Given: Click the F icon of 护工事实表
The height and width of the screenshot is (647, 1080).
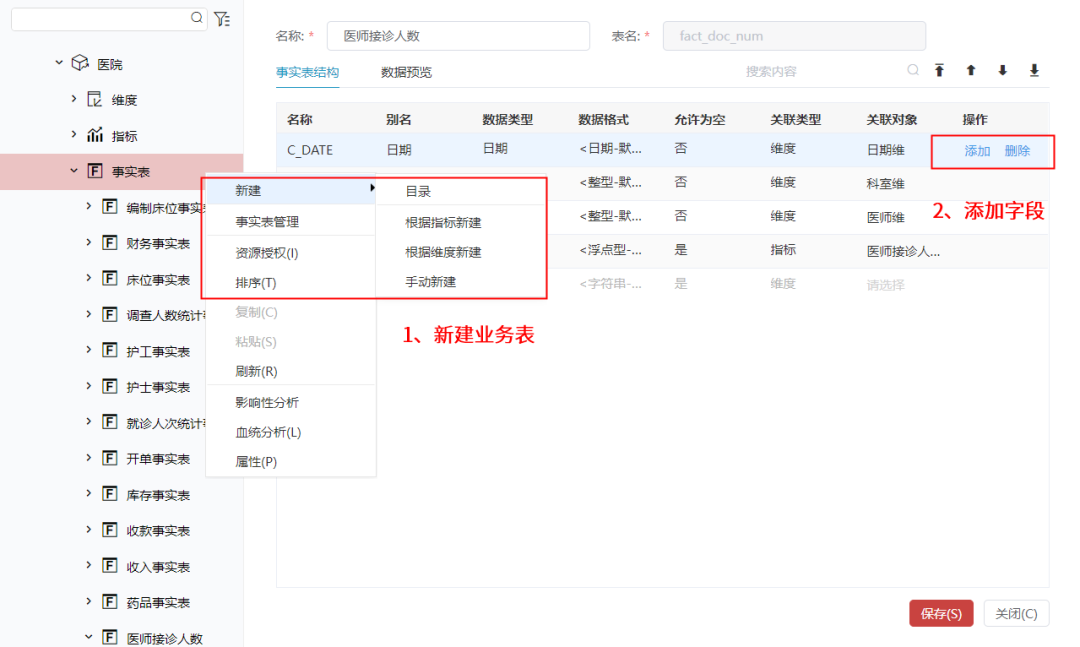Looking at the screenshot, I should point(110,350).
